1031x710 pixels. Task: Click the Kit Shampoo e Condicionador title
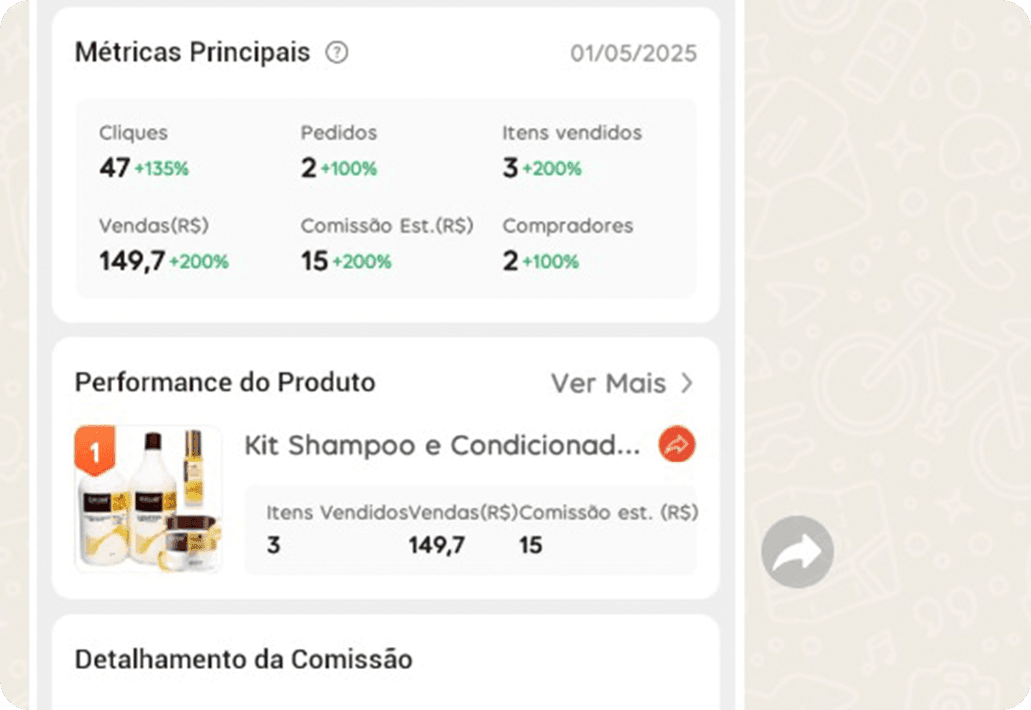coord(442,445)
